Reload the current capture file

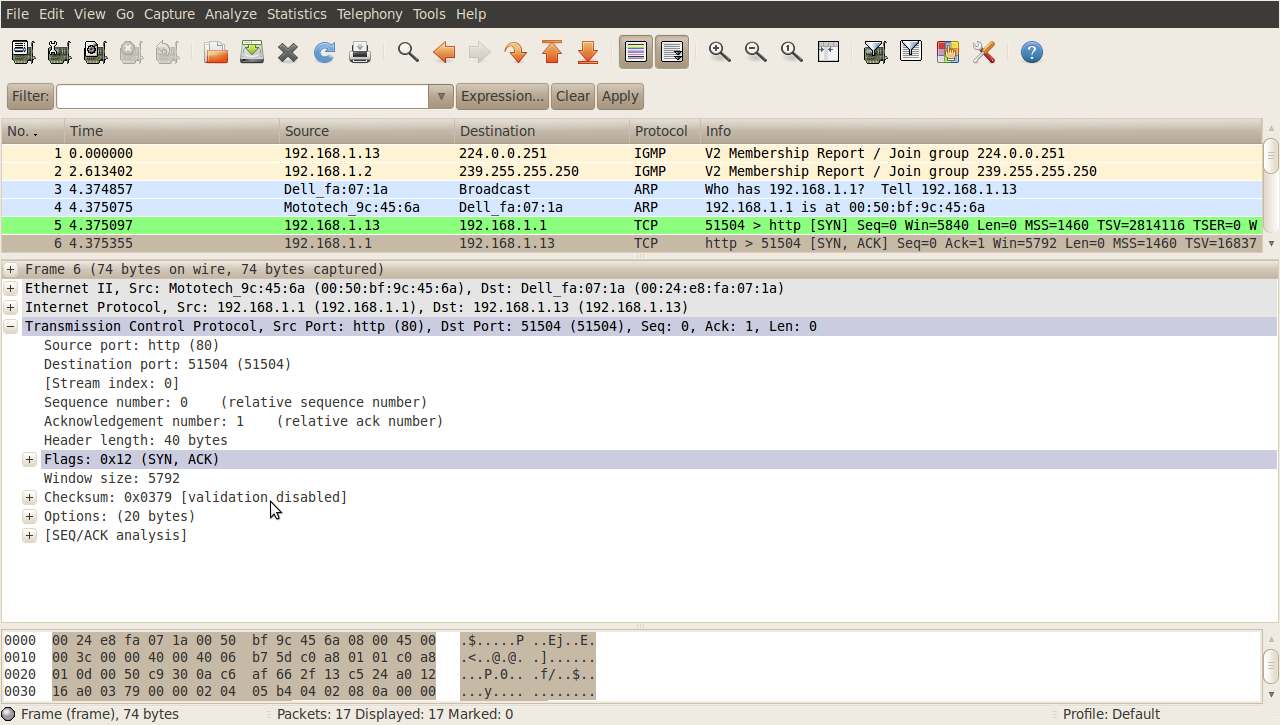(x=324, y=51)
